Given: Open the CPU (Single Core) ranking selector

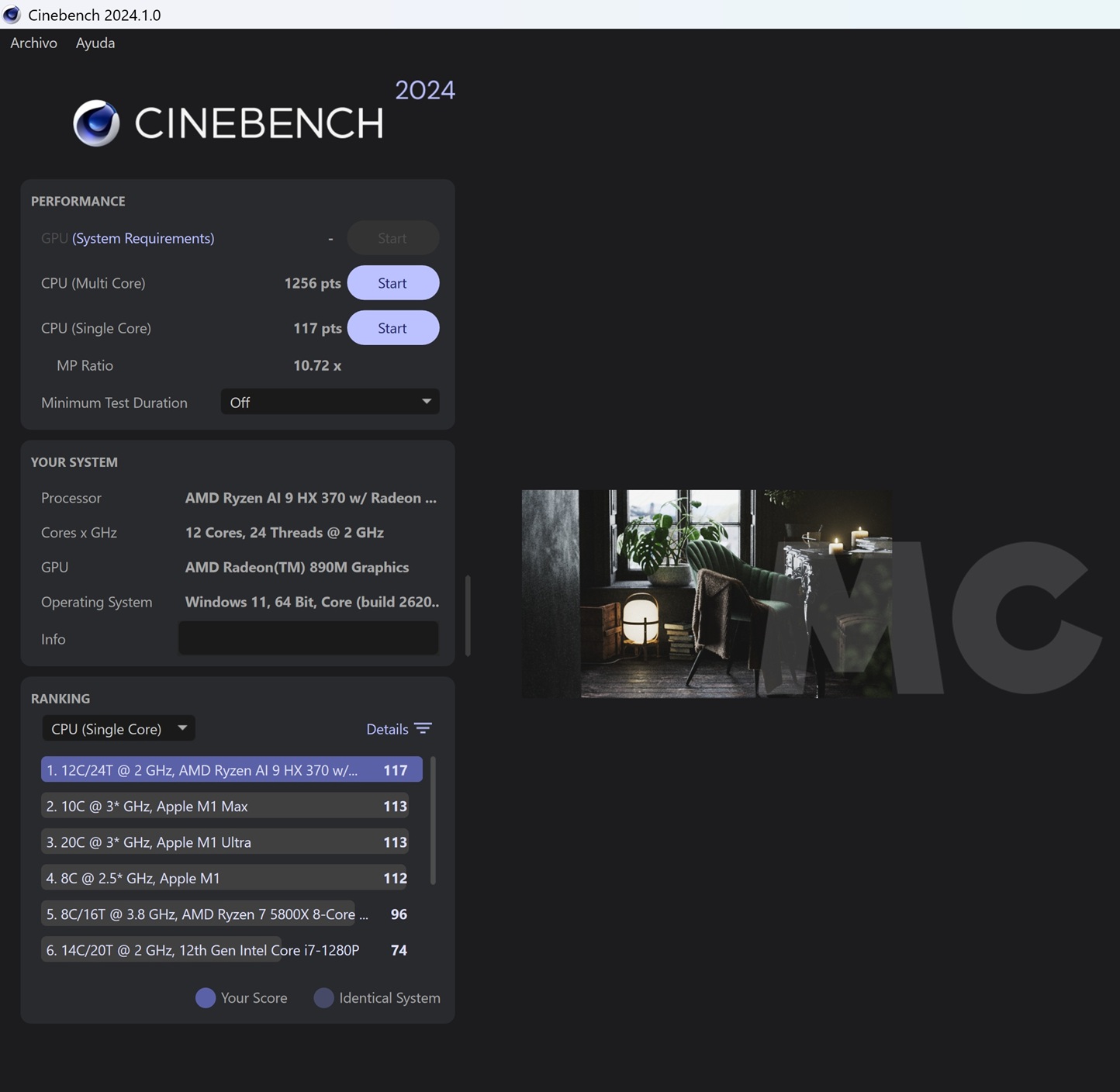Looking at the screenshot, I should [118, 728].
